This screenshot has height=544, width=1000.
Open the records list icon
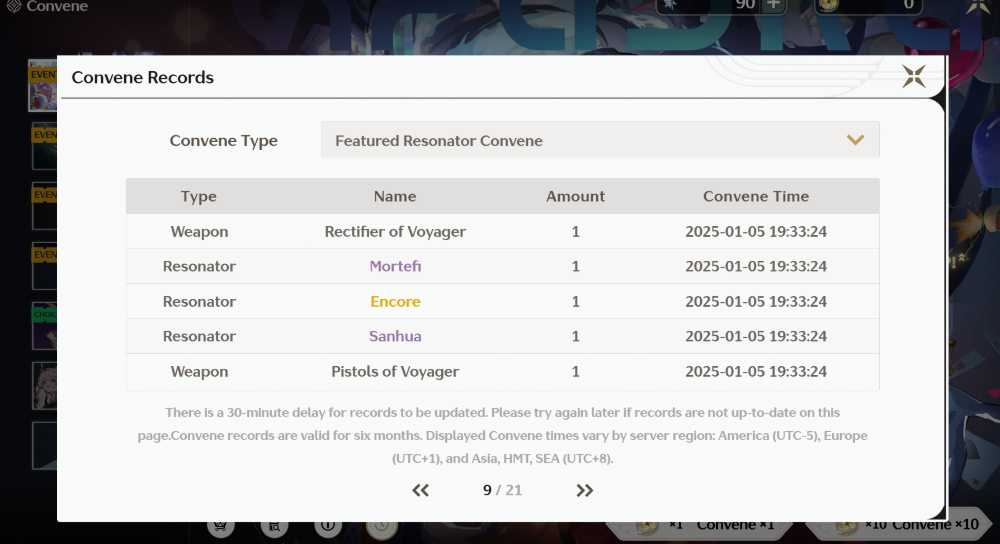[274, 526]
